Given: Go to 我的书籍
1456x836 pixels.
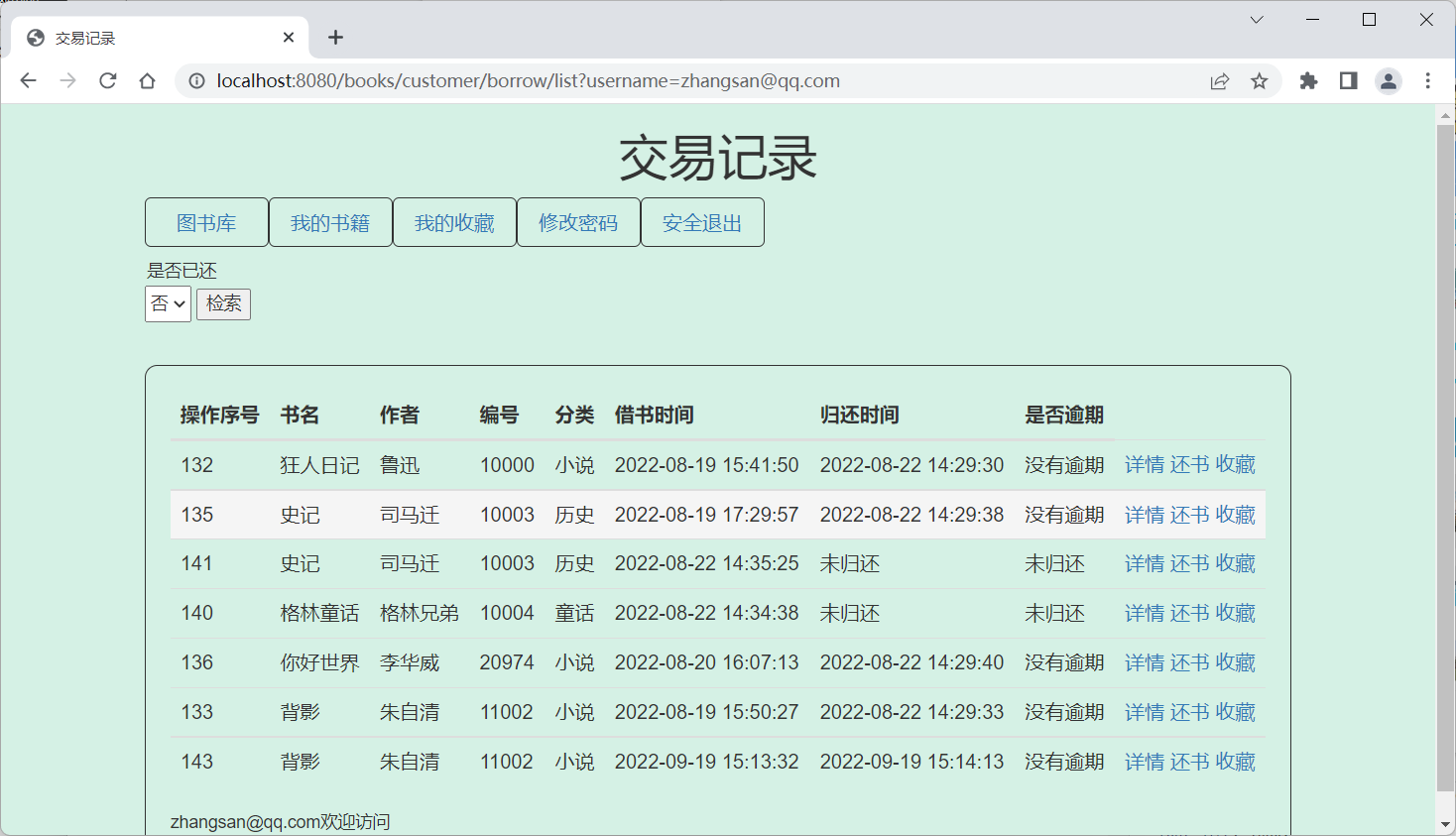Looking at the screenshot, I should click(330, 222).
